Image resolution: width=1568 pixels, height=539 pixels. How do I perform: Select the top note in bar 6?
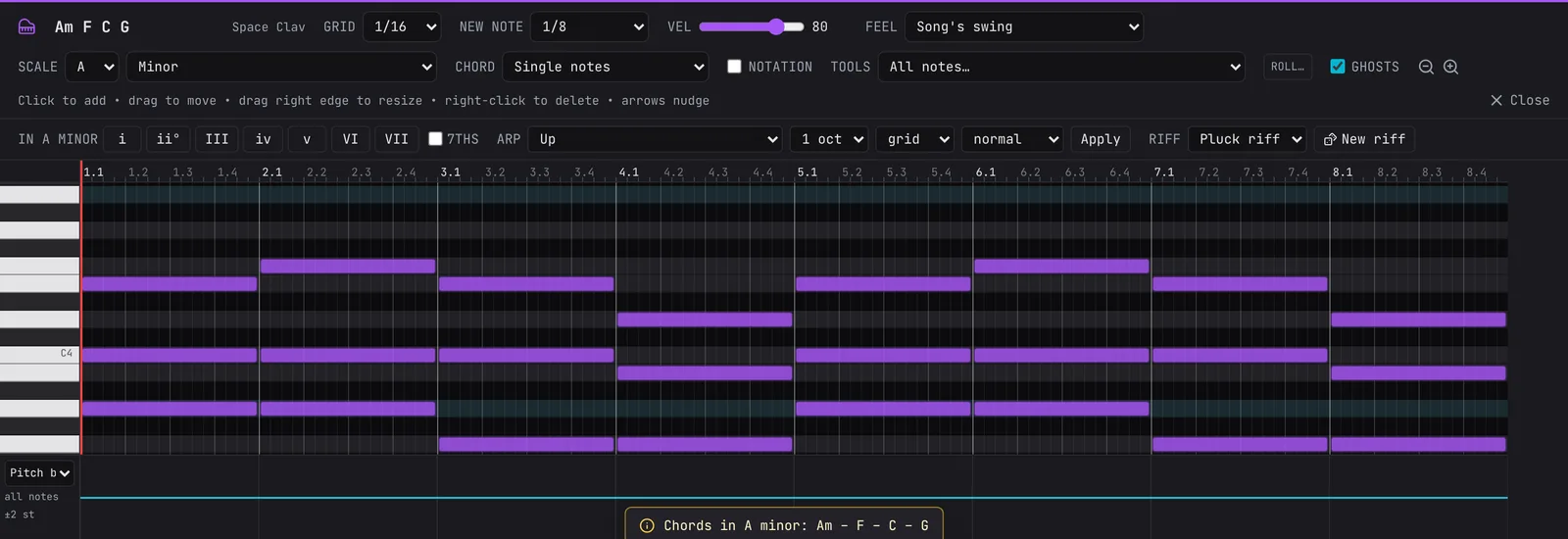(1061, 266)
